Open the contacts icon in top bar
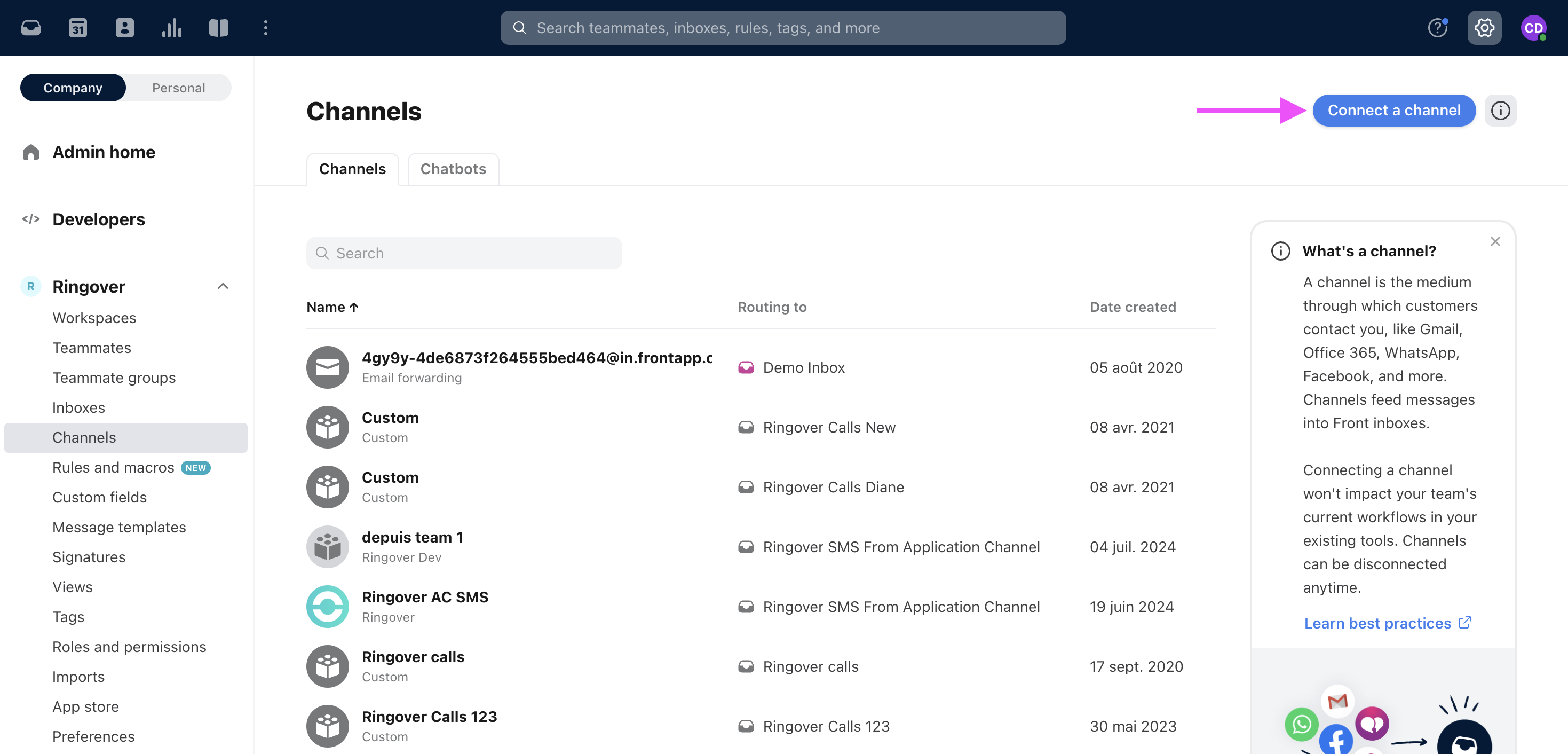This screenshot has height=754, width=1568. pyautogui.click(x=125, y=27)
